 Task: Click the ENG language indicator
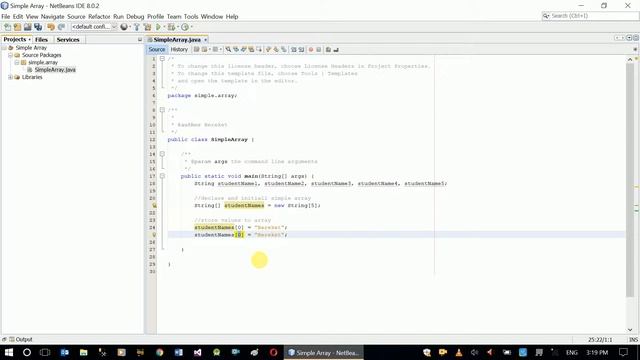click(x=571, y=352)
